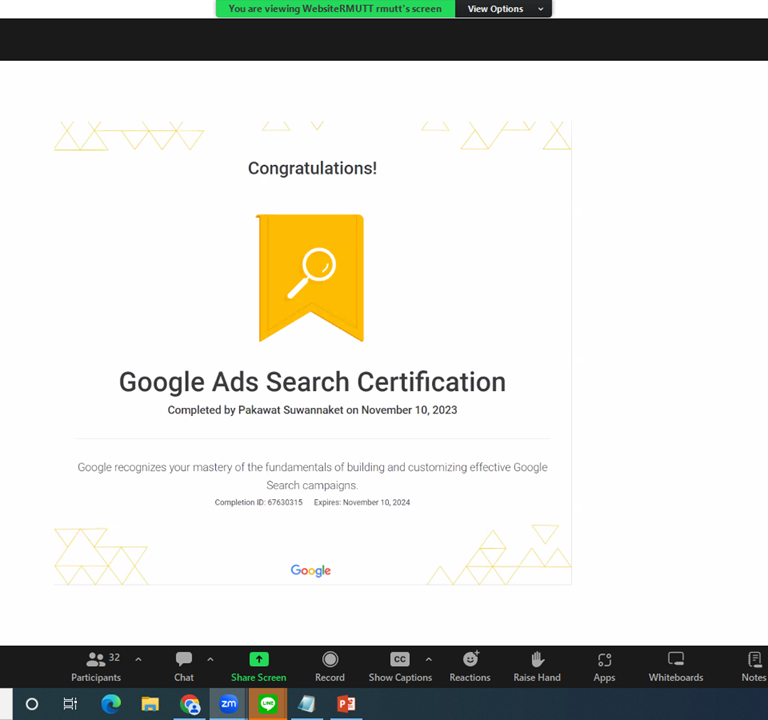Viewport: 768px width, 720px height.
Task: Switch to Chrome from taskbar
Action: pos(190,704)
